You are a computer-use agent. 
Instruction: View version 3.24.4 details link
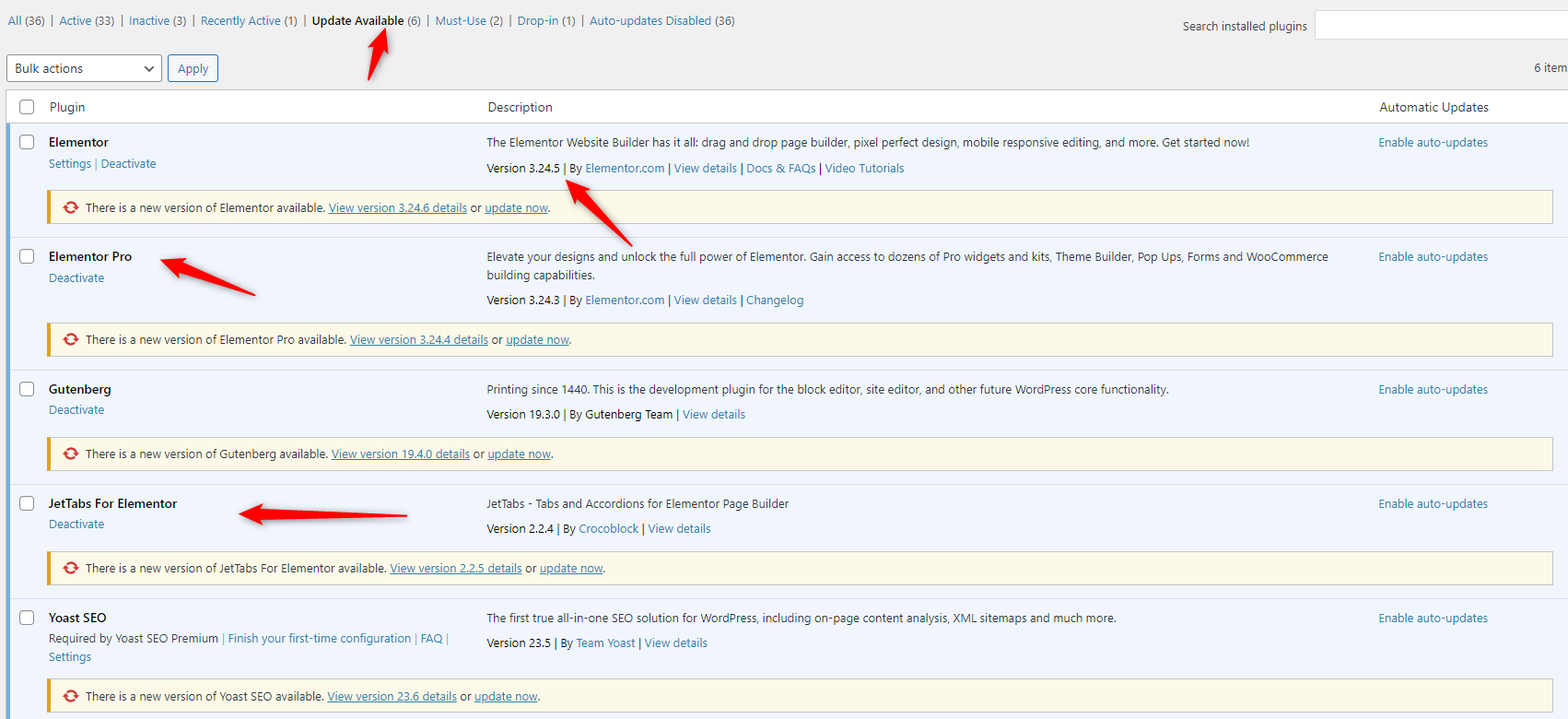[419, 339]
